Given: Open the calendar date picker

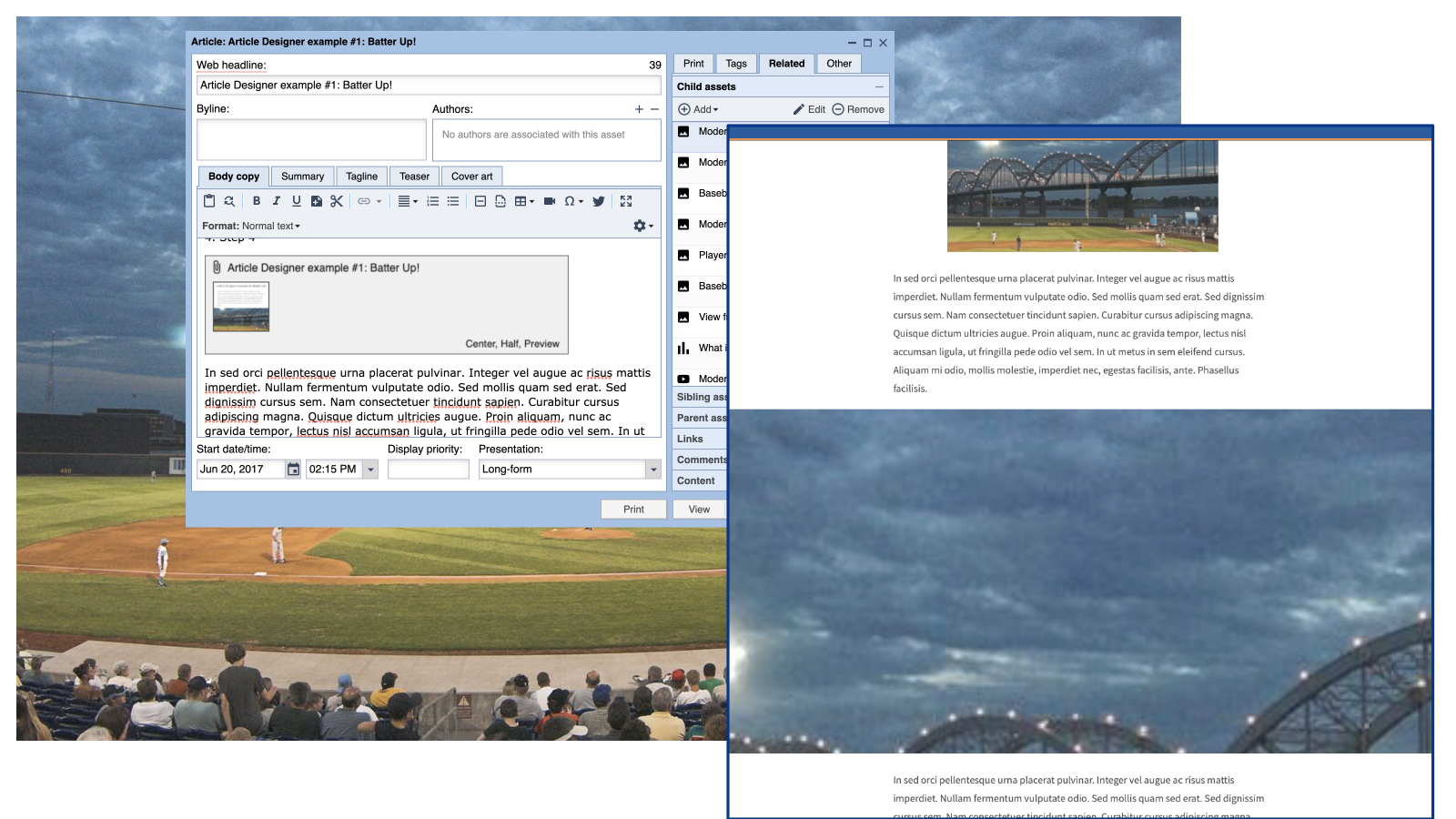Looking at the screenshot, I should point(293,470).
